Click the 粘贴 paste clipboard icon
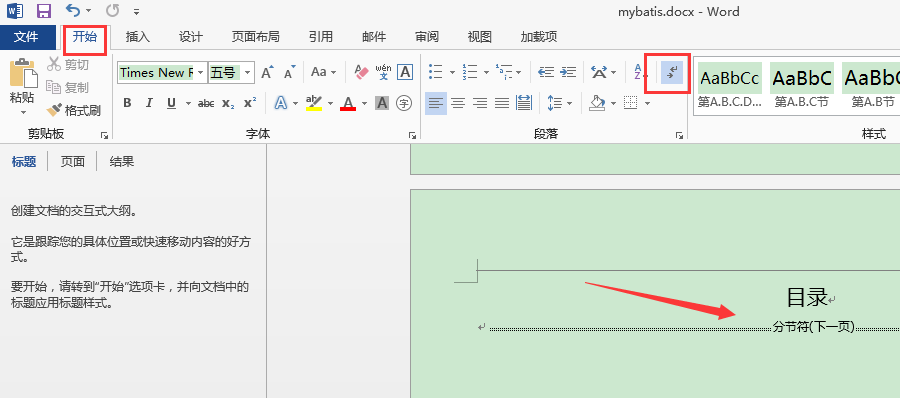The width and height of the screenshot is (900, 398). 23,74
